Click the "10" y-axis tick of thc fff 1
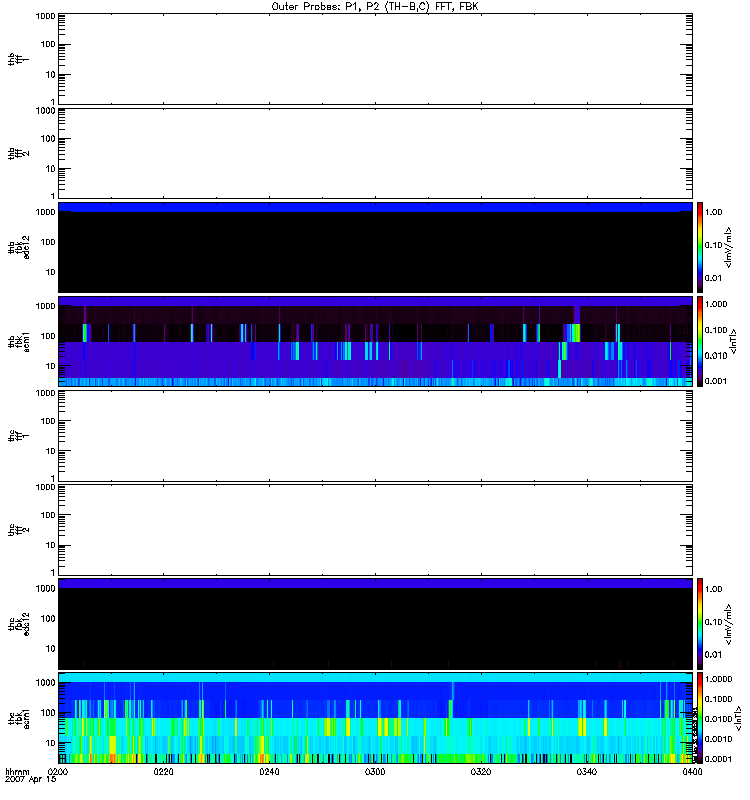The image size is (750, 800). pos(51,451)
